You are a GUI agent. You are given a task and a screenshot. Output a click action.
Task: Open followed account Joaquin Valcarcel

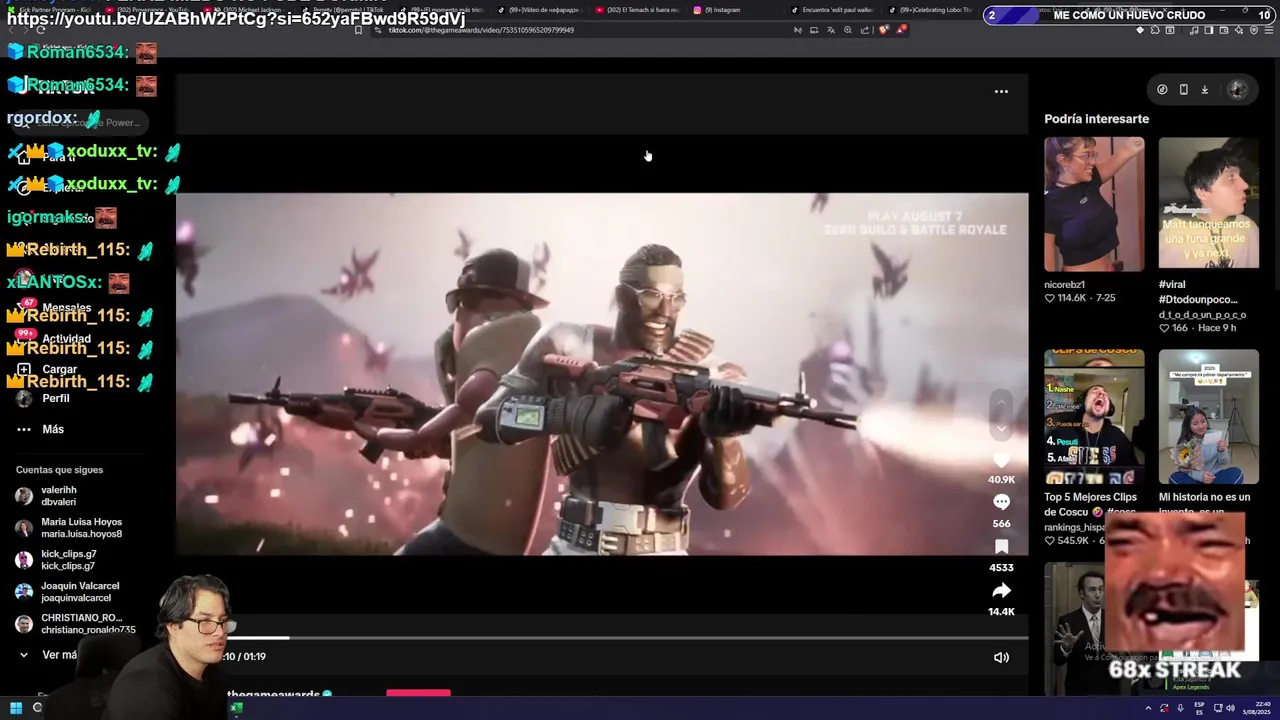click(x=66, y=592)
